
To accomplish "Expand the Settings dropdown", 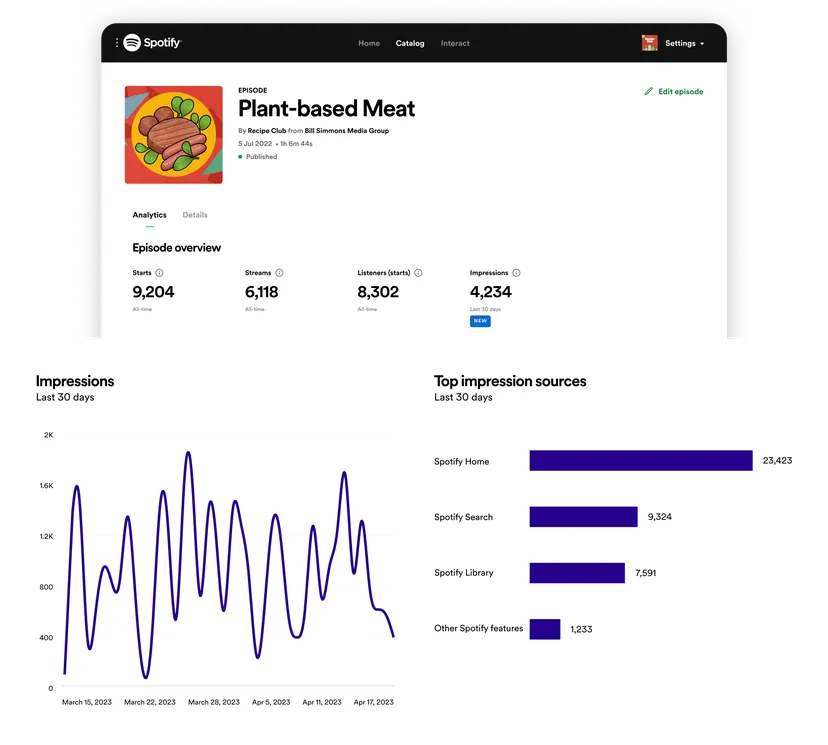I will coord(684,43).
